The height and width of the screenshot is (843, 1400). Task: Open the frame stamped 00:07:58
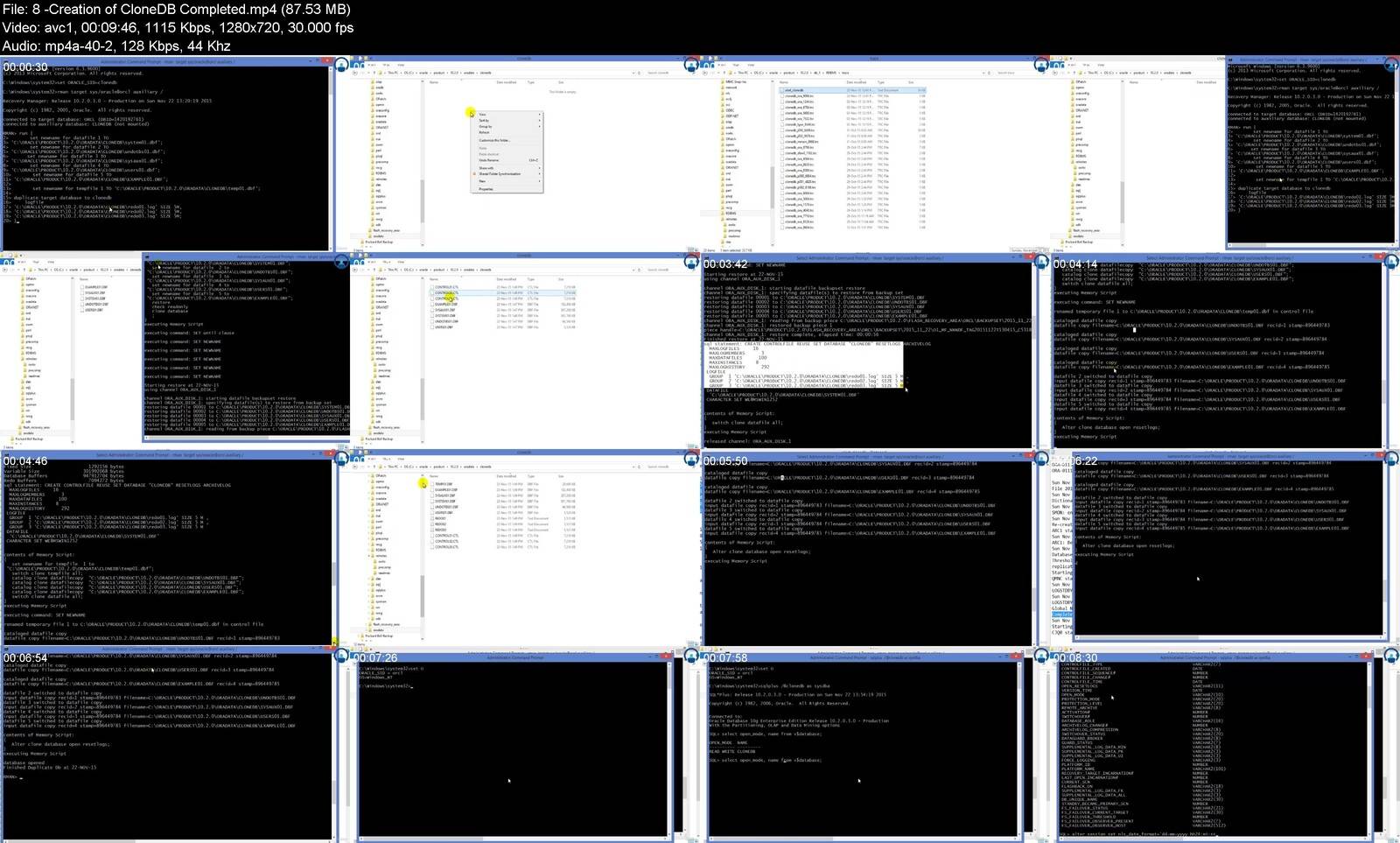[x=873, y=746]
